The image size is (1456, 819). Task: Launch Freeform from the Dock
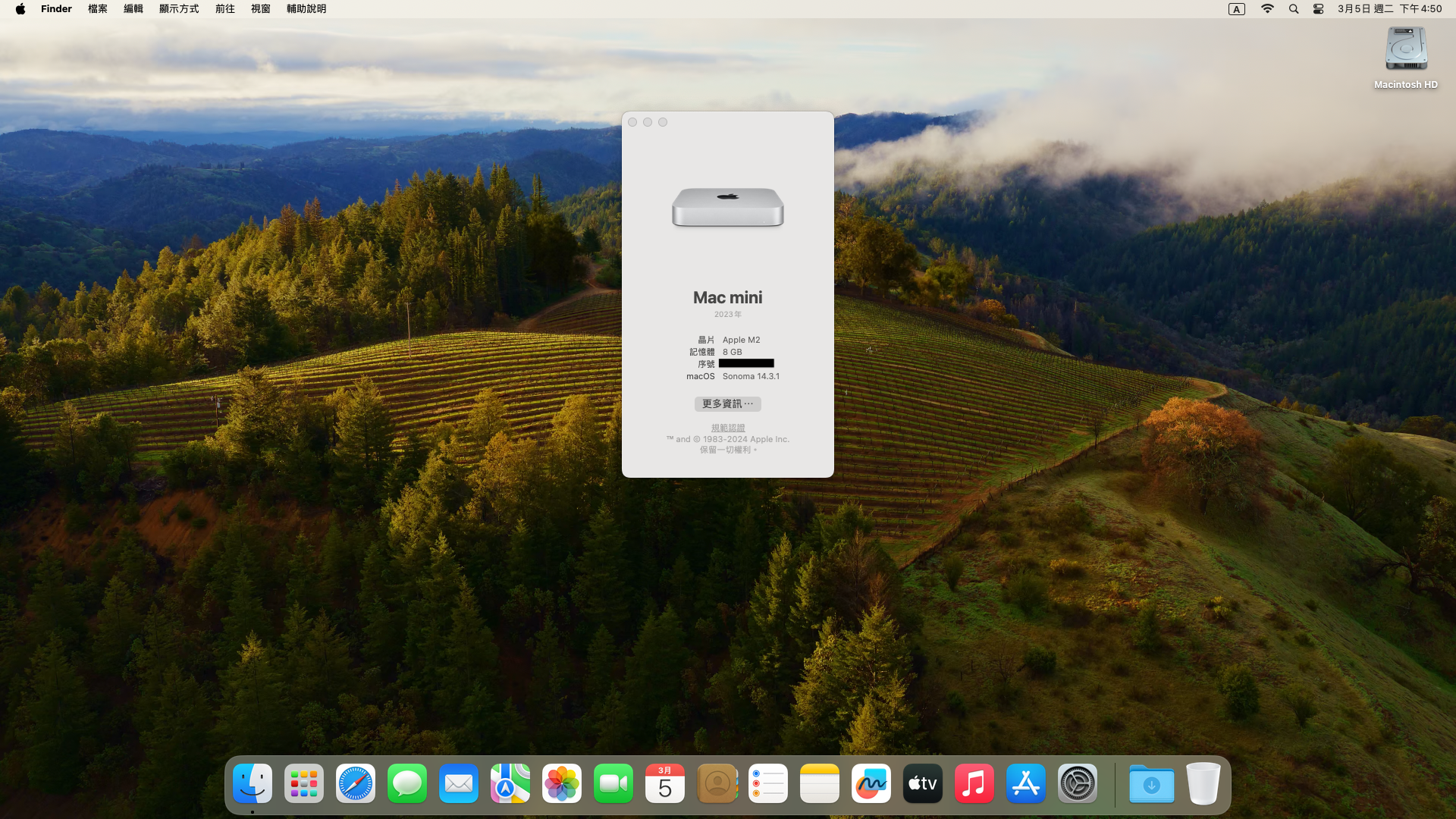(x=871, y=783)
